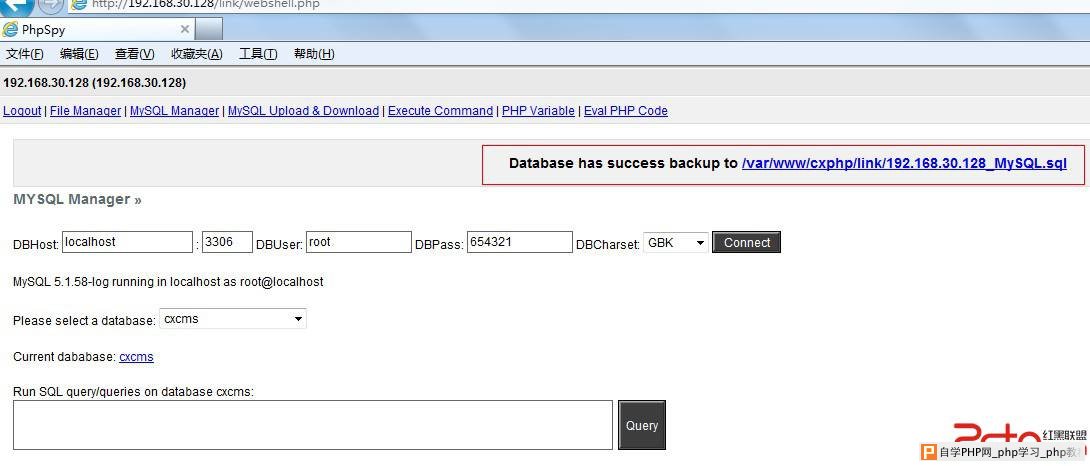
Task: Focus the DBPass input field
Action: coord(520,242)
